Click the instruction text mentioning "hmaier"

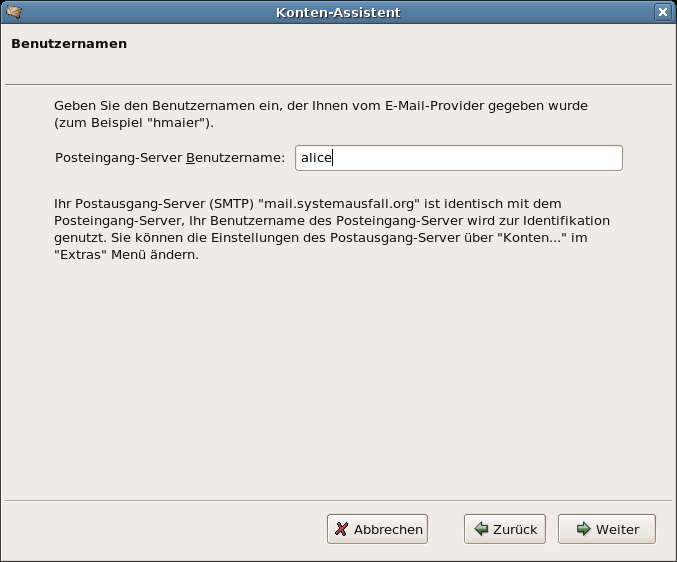click(320, 114)
